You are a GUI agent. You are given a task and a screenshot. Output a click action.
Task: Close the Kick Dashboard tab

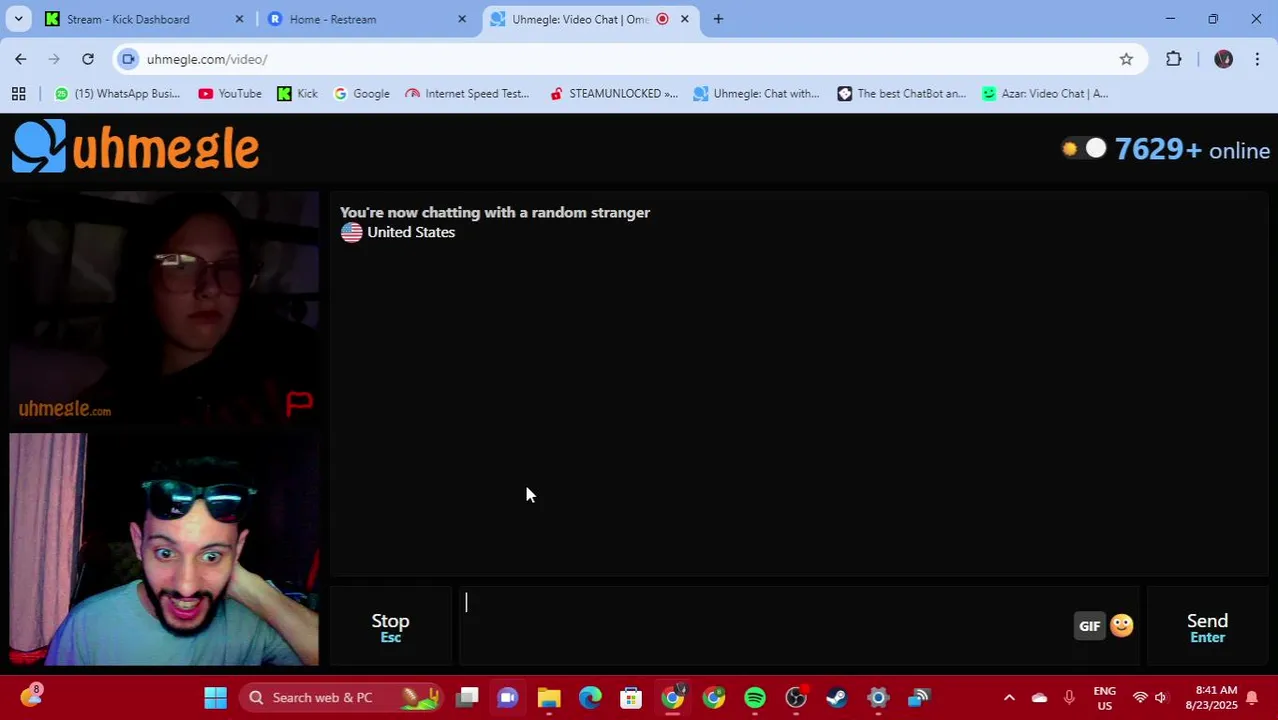pyautogui.click(x=239, y=19)
